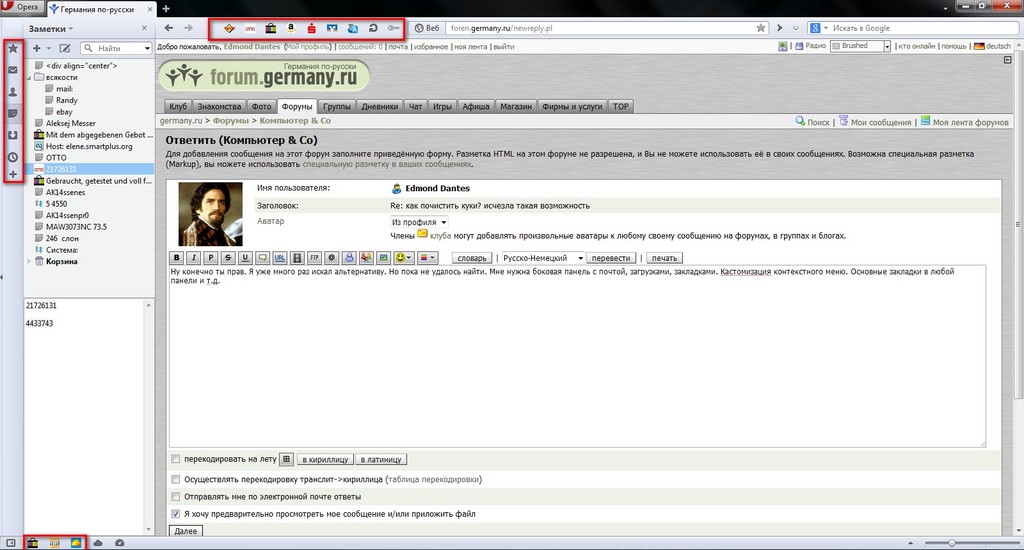Screen dimensions: 1024x550
Task: Switch to the 'Группы' site tab
Action: (337, 106)
